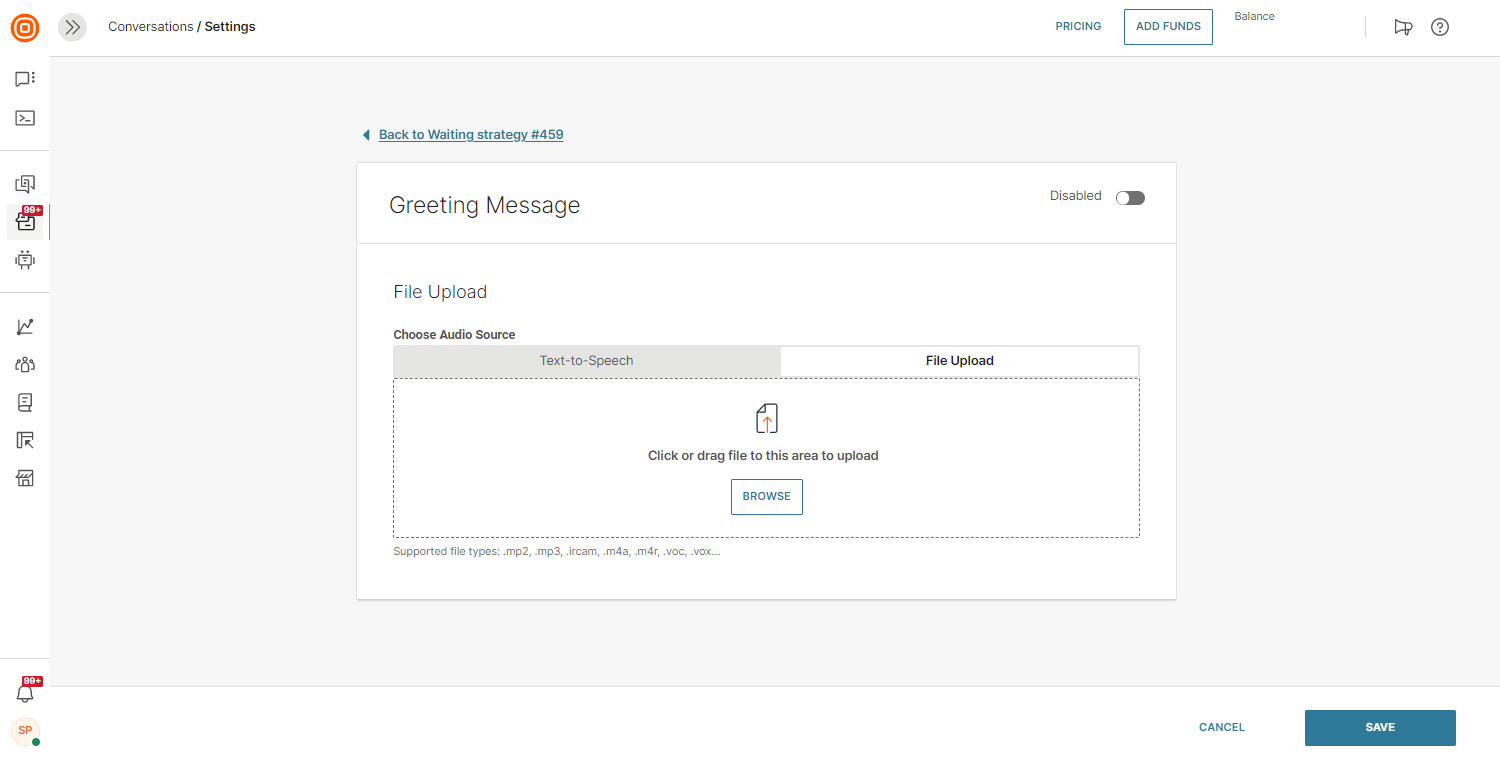Click the Supported file types text
The image size is (1500, 766).
pos(557,552)
